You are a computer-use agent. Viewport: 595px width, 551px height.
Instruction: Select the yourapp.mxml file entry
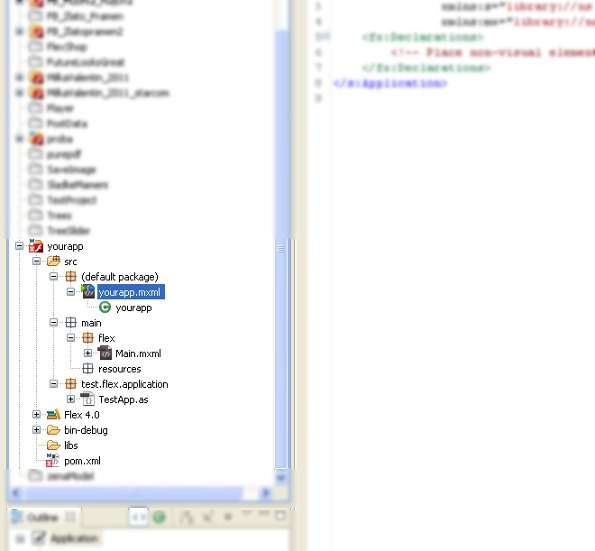point(131,292)
